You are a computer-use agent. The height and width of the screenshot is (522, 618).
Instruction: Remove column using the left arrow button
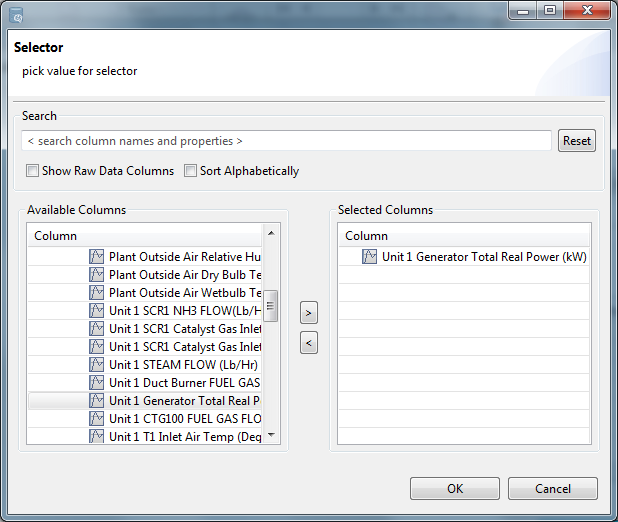pyautogui.click(x=309, y=343)
